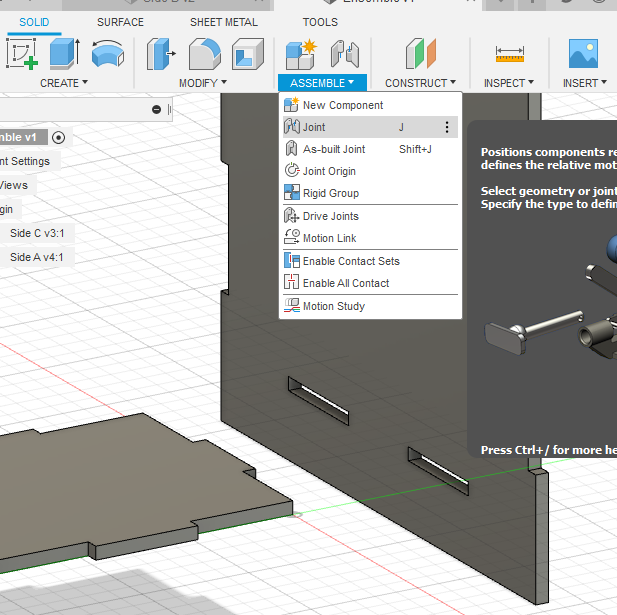
Task: Switch to the SHEET METAL tab
Action: click(x=224, y=22)
